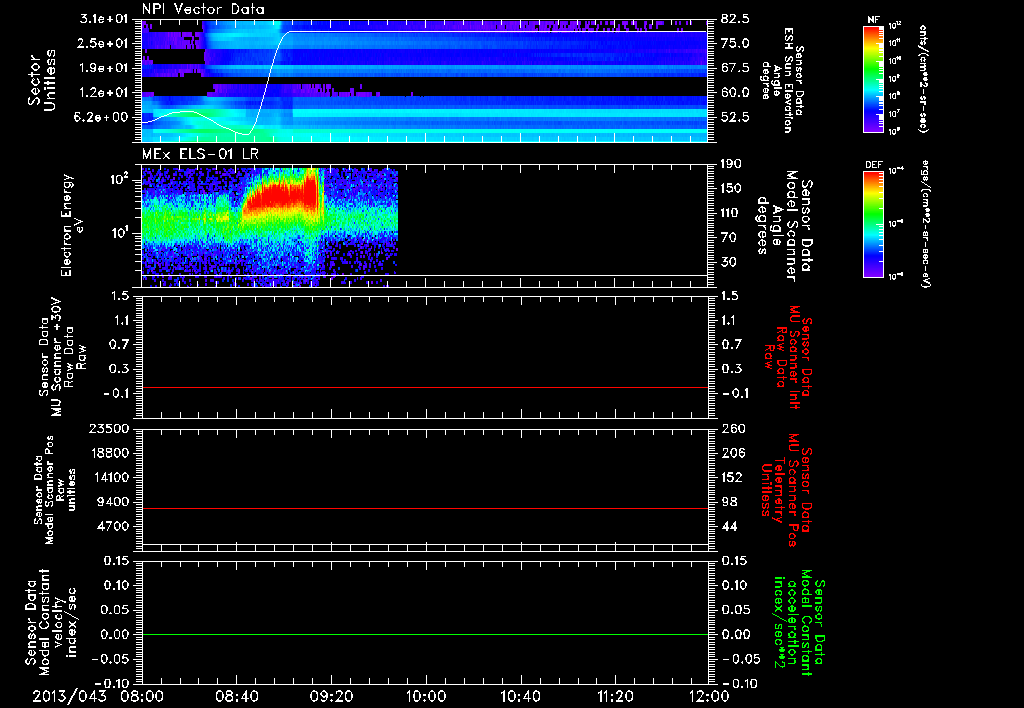Click the "08:40" time axis label
1024x708 pixels.
(236, 696)
